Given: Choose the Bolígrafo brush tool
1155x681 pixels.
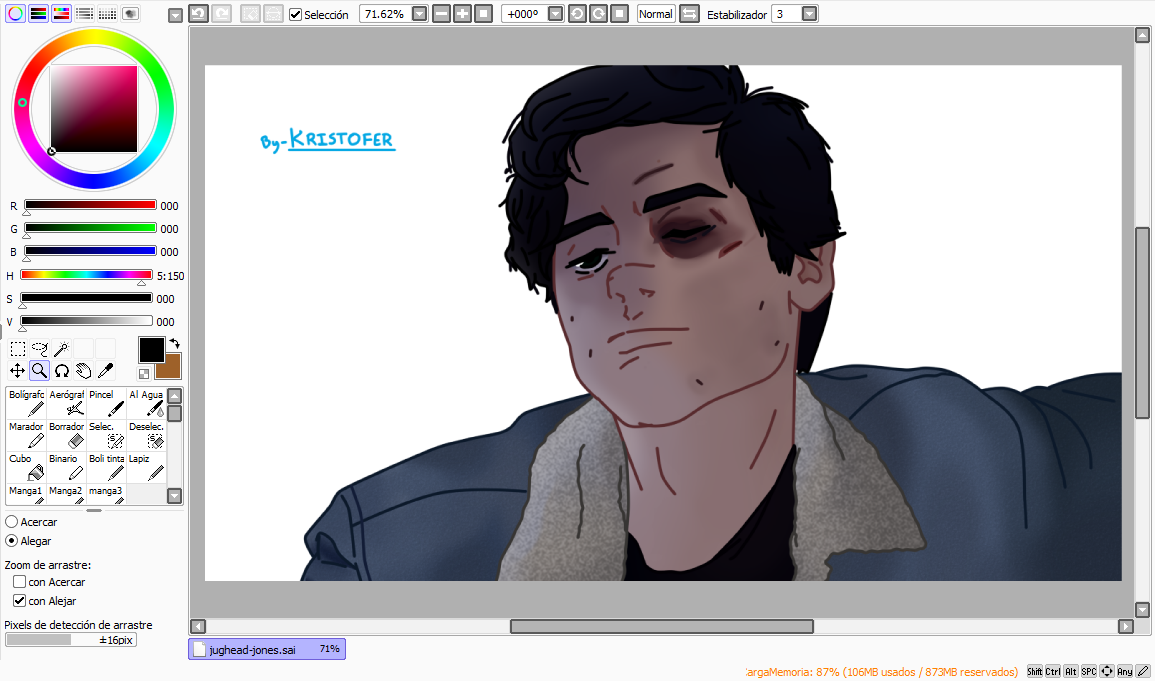Looking at the screenshot, I should point(27,403).
